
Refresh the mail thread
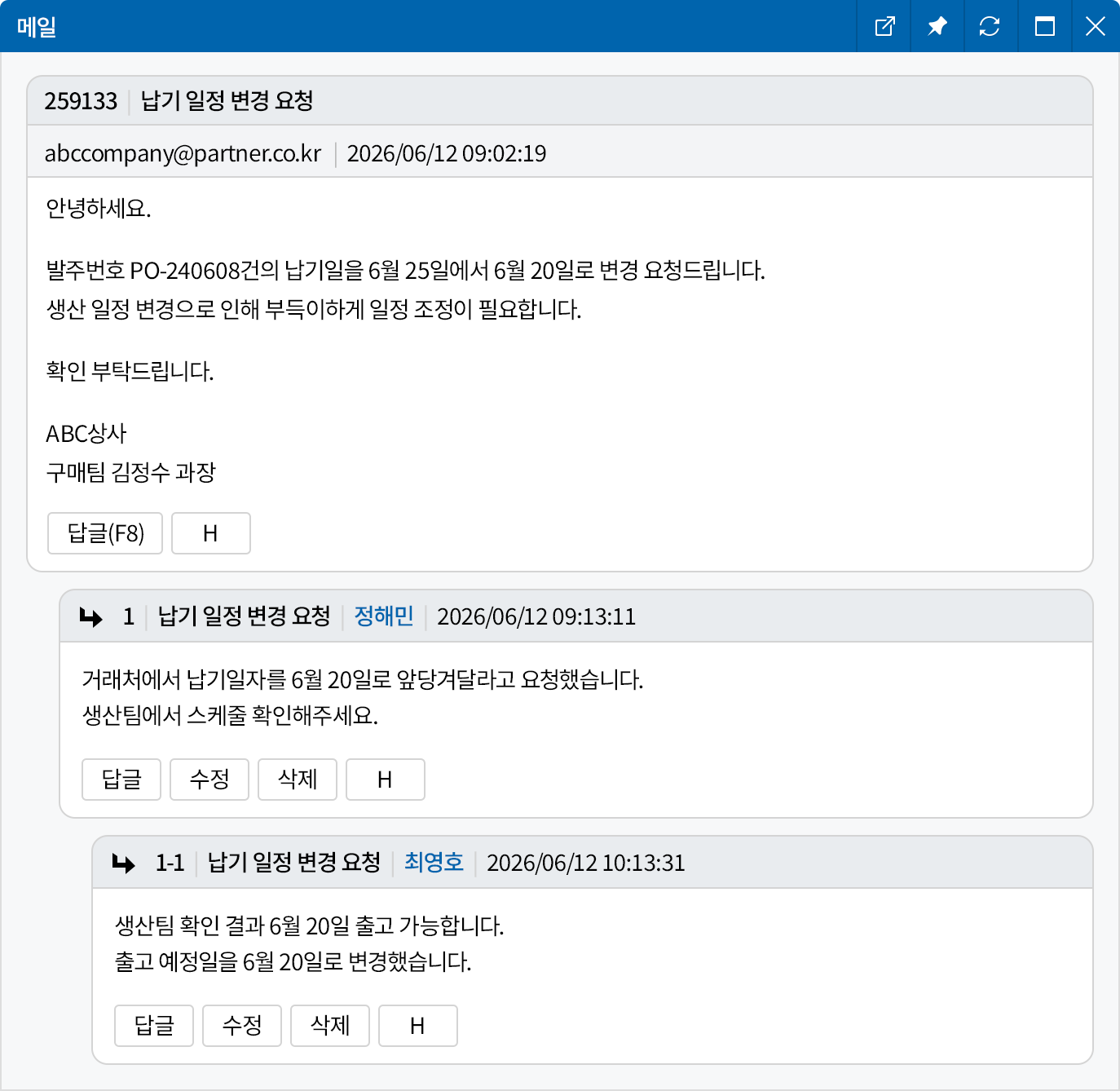[990, 26]
